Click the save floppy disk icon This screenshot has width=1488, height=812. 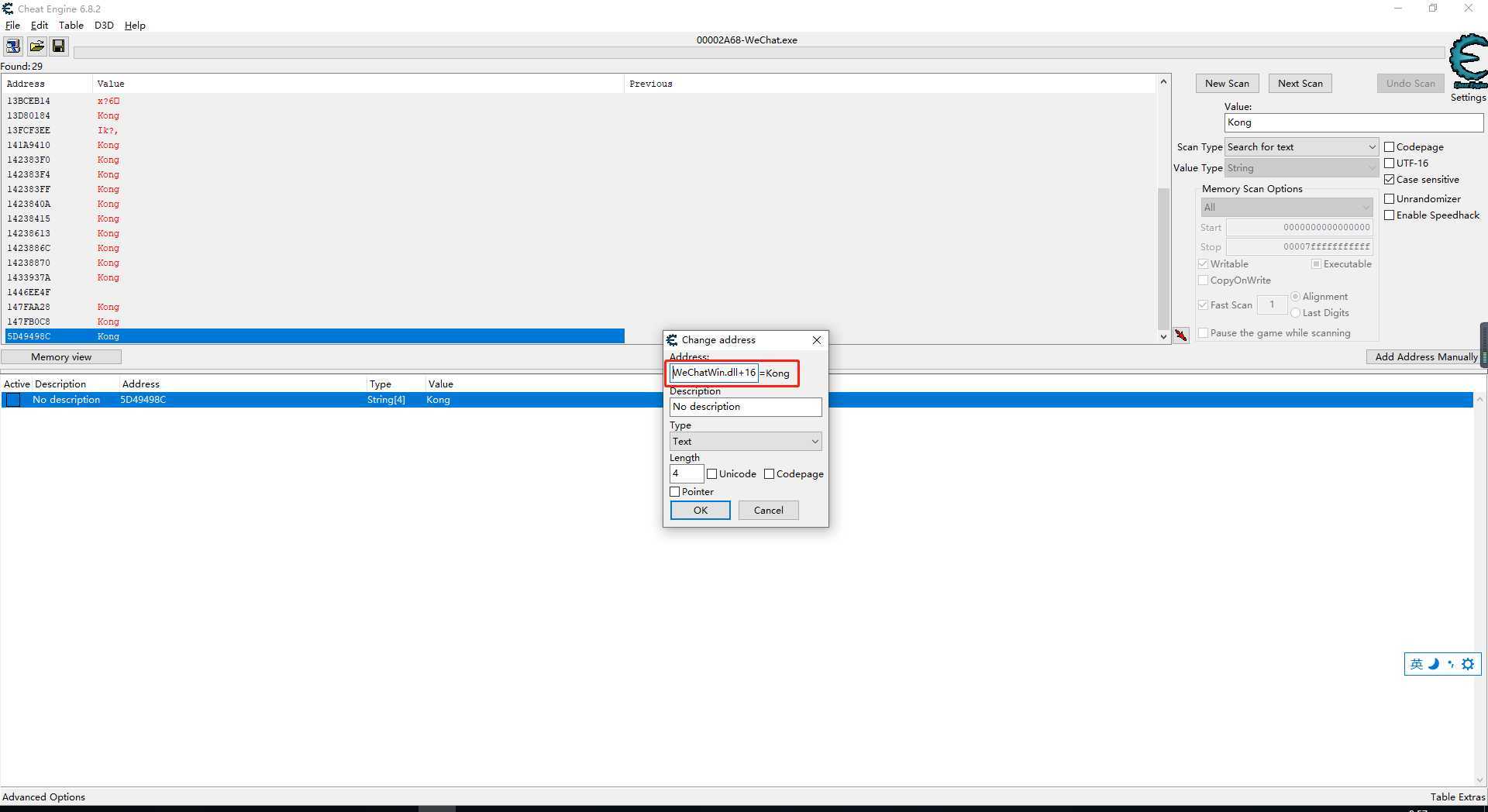point(58,46)
